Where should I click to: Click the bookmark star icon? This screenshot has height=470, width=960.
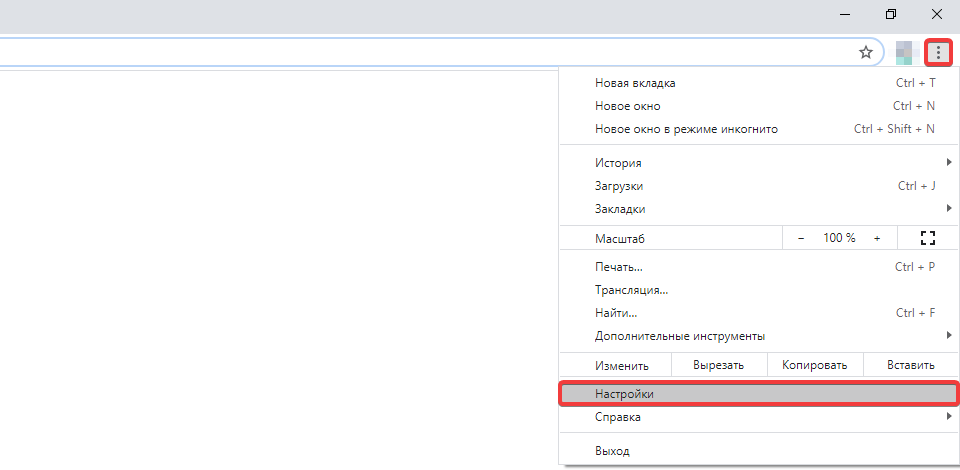point(866,52)
